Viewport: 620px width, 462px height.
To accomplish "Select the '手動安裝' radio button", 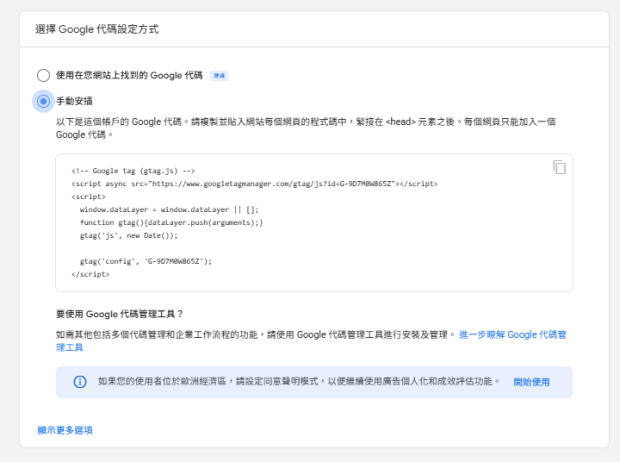I will 43,101.
